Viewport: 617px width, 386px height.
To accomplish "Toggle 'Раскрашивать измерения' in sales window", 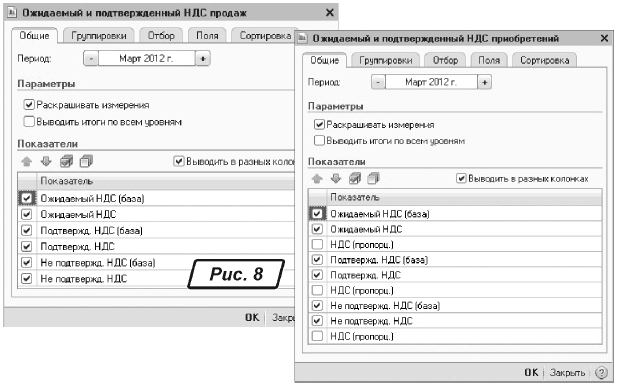I will [29, 105].
